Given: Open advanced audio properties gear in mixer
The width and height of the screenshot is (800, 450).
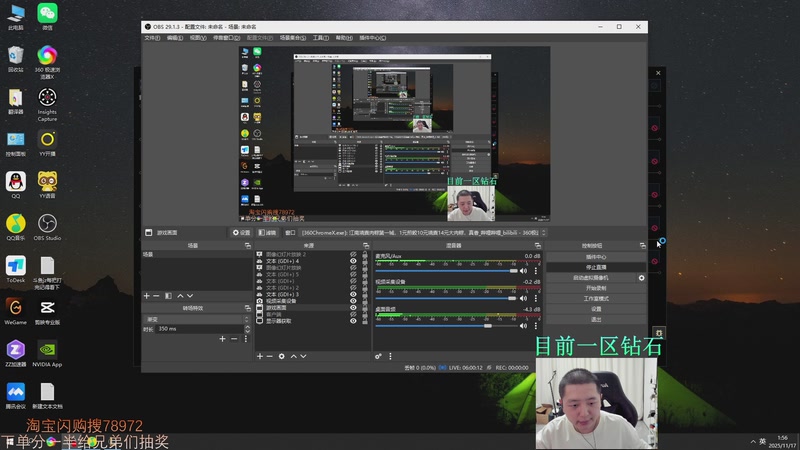Looking at the screenshot, I should (x=378, y=356).
